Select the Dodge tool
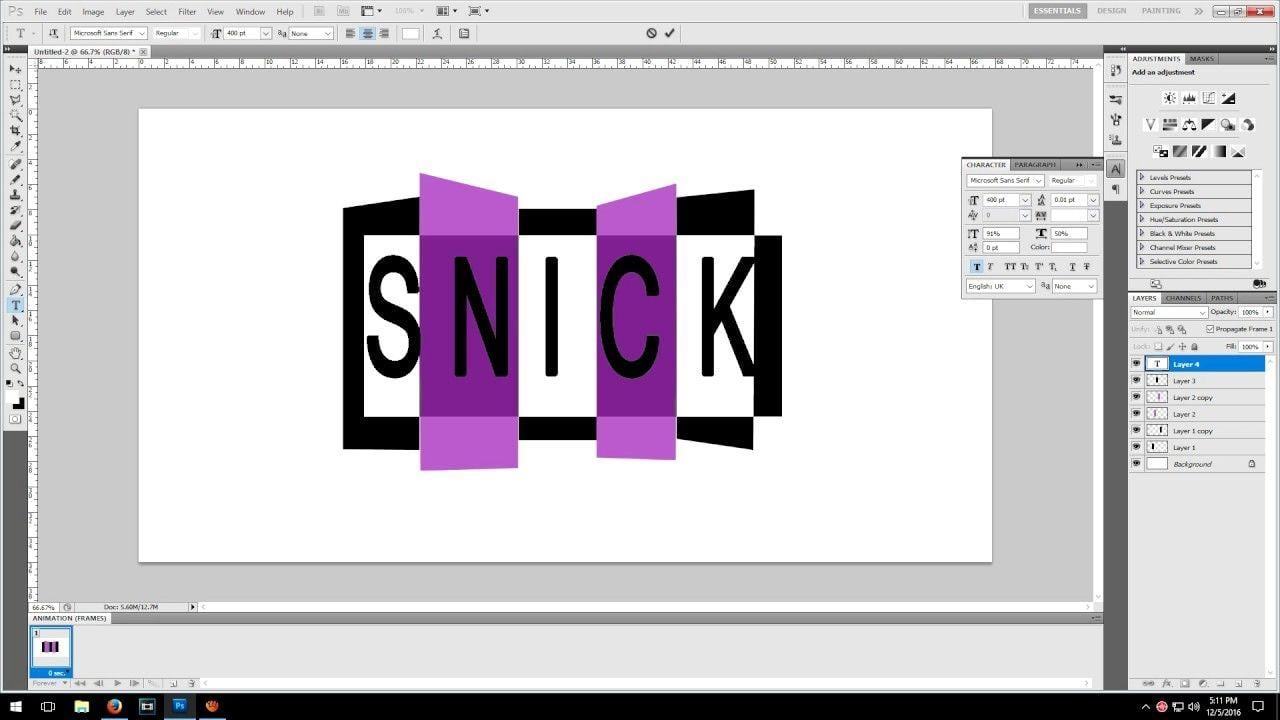 15,272
